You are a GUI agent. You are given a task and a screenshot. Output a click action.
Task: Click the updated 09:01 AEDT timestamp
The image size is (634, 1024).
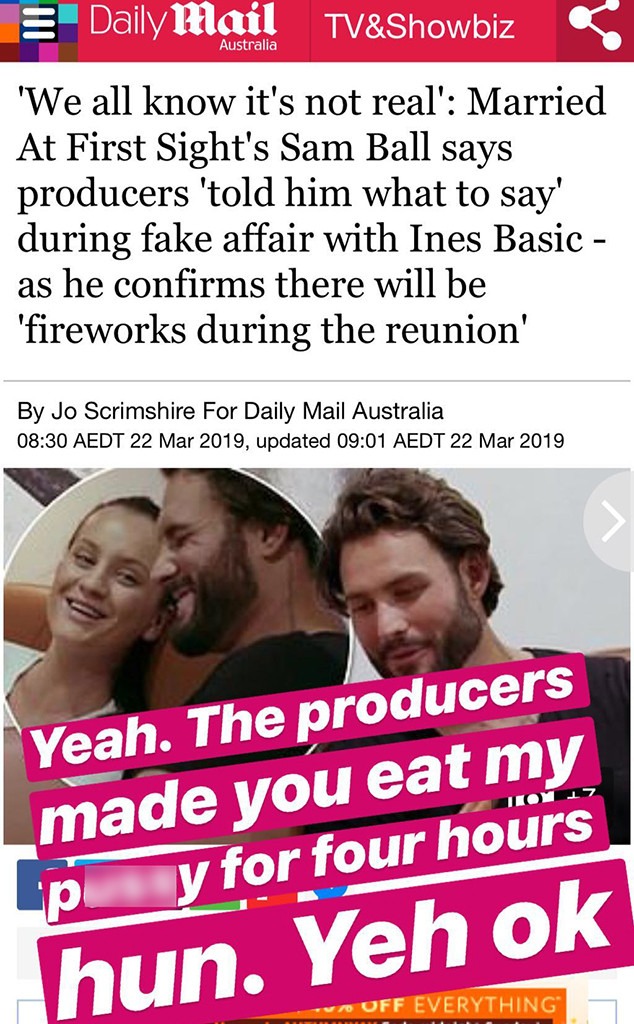click(410, 440)
